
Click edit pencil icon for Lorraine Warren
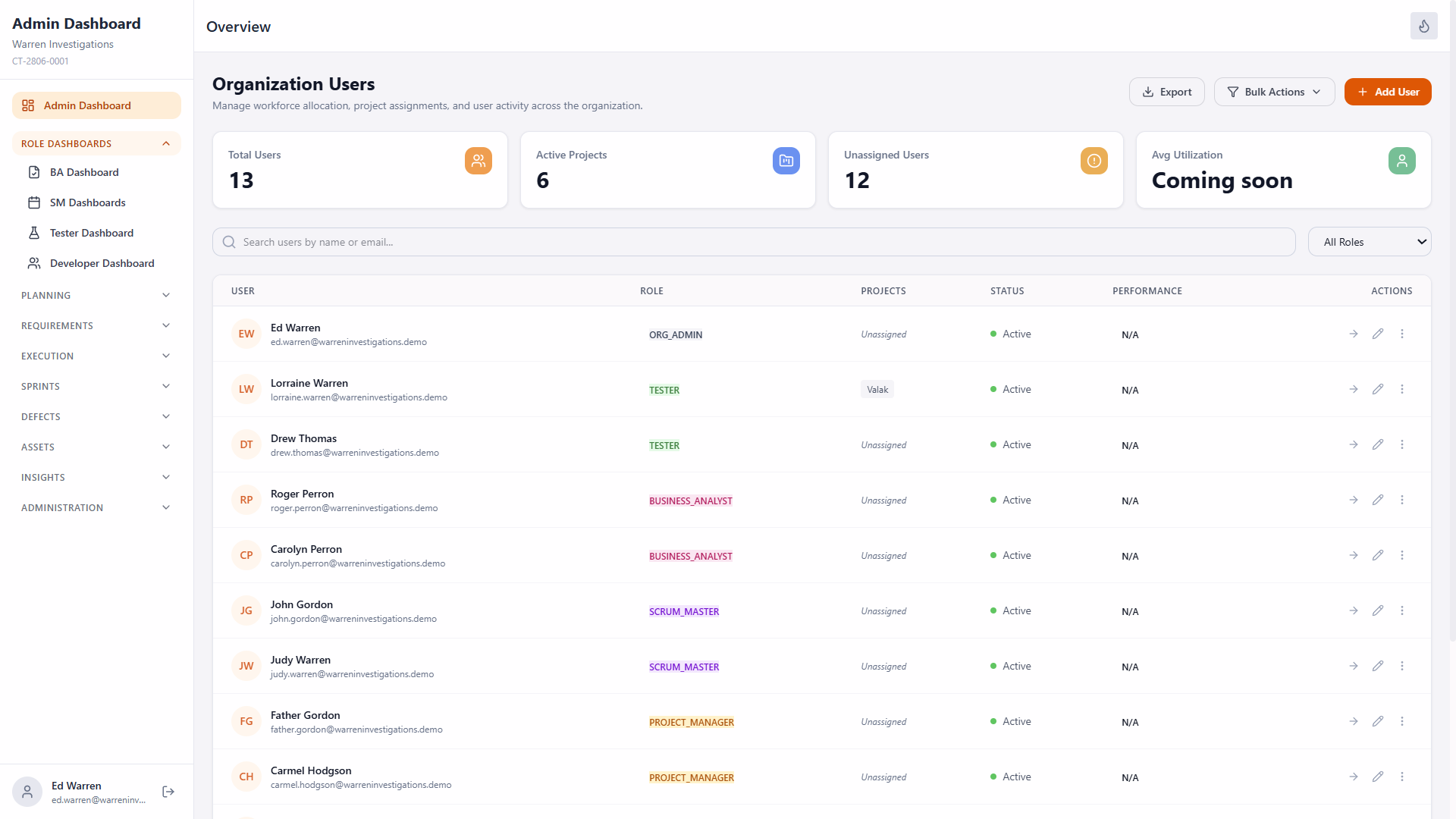[x=1378, y=389]
